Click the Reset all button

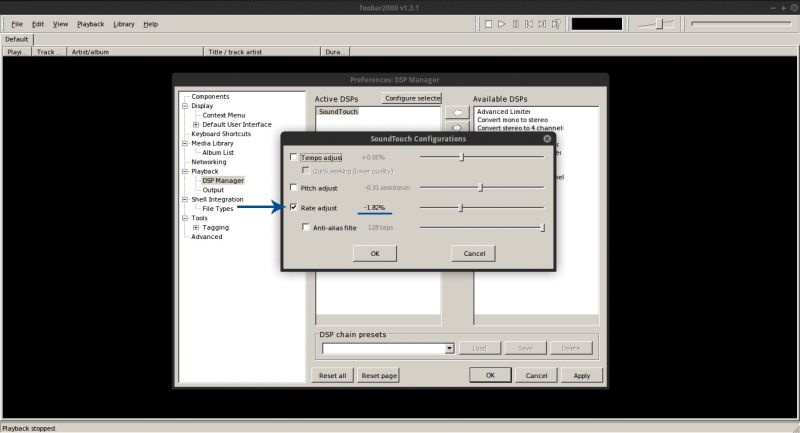332,375
